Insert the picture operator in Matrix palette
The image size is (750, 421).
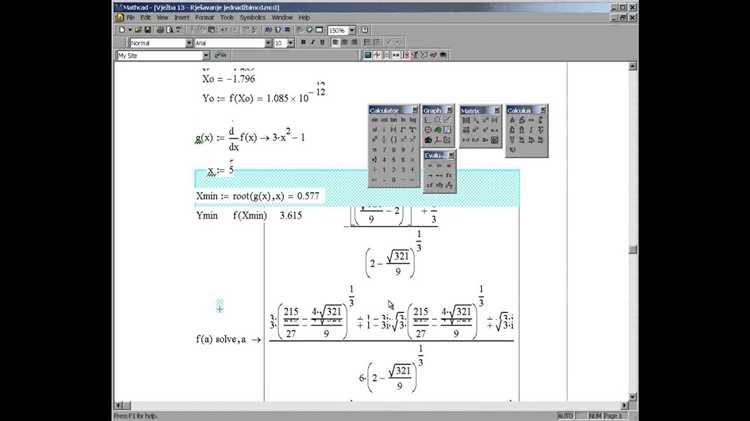(495, 140)
